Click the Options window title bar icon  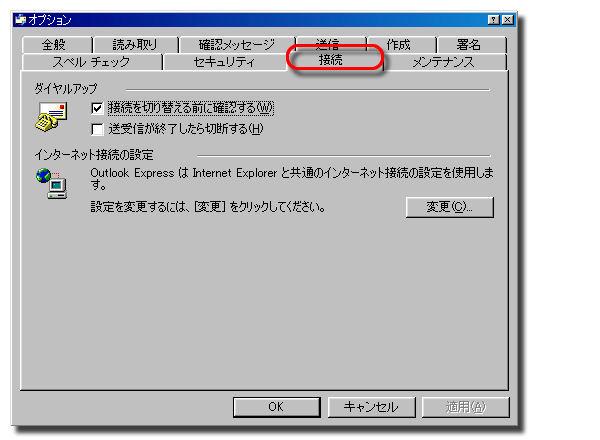(20, 20)
